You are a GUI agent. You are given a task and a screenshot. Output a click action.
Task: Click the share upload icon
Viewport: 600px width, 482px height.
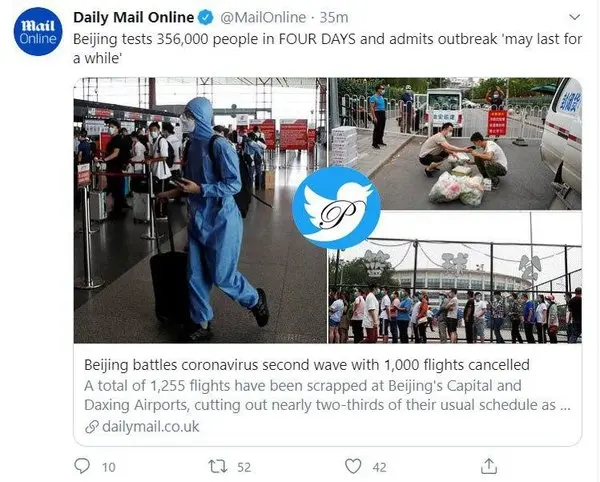click(489, 466)
